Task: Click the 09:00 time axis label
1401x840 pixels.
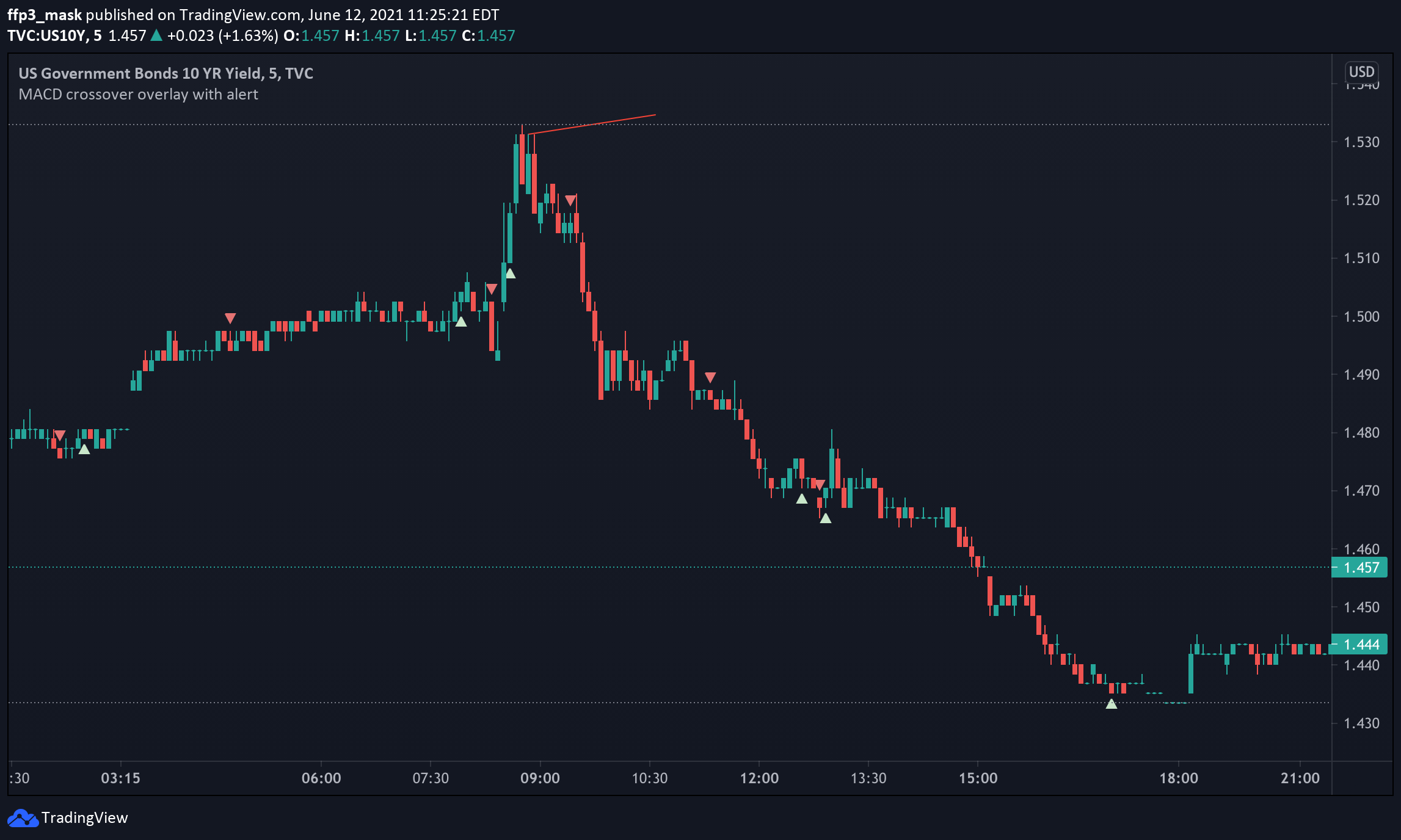Action: tap(540, 778)
